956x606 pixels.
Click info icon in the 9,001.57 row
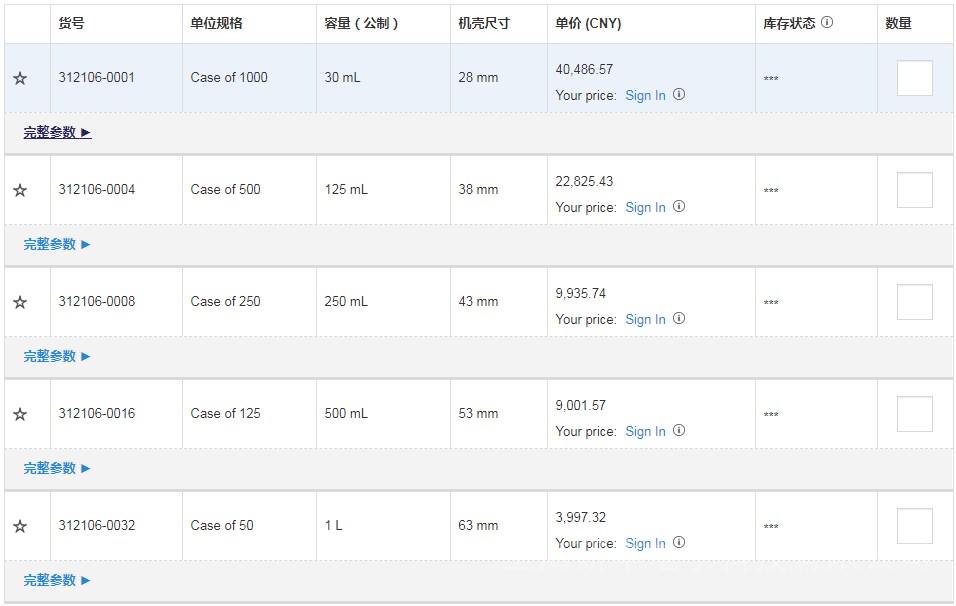click(x=679, y=431)
